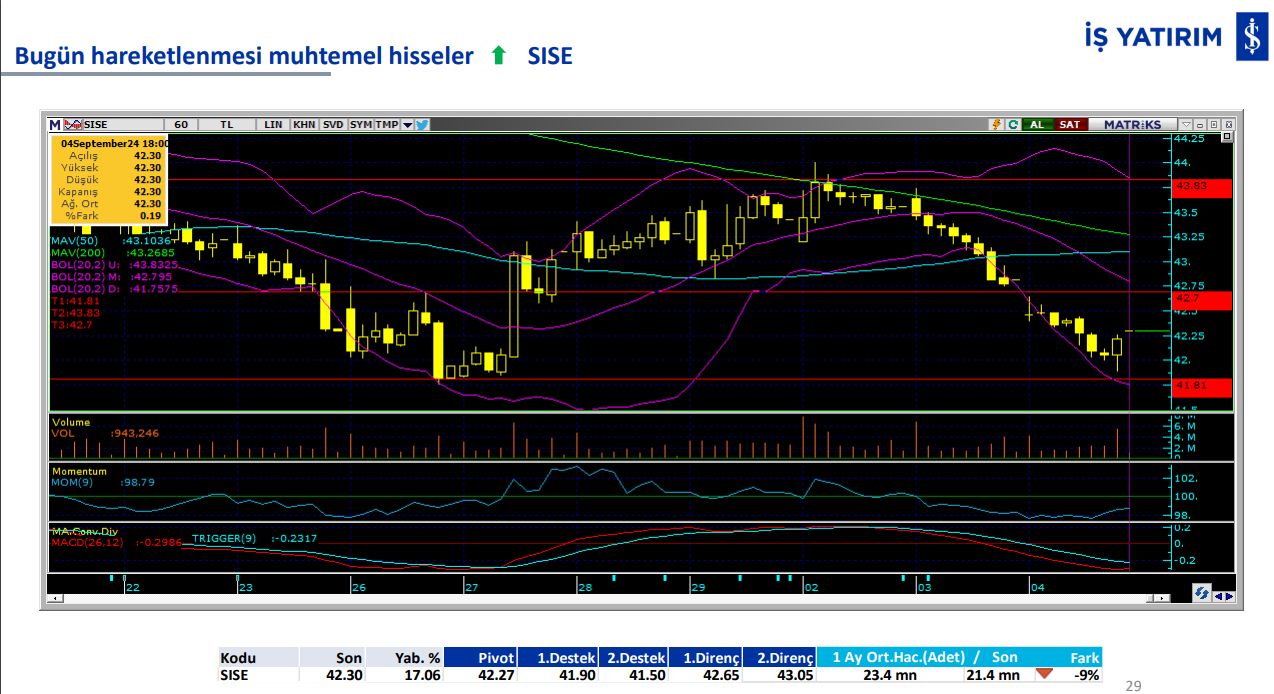Select the TMP template item
Screen dimensions: 1274x694
click(387, 125)
